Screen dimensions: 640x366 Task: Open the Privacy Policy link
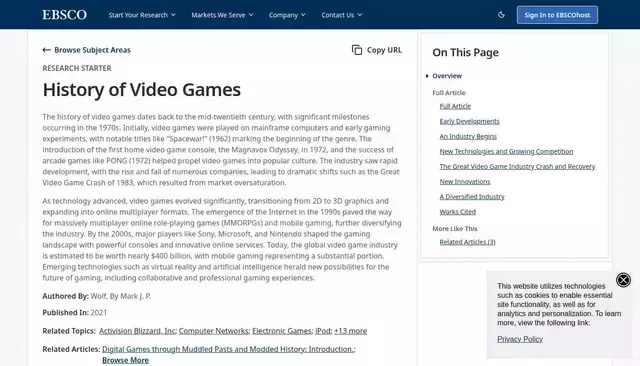pos(520,339)
